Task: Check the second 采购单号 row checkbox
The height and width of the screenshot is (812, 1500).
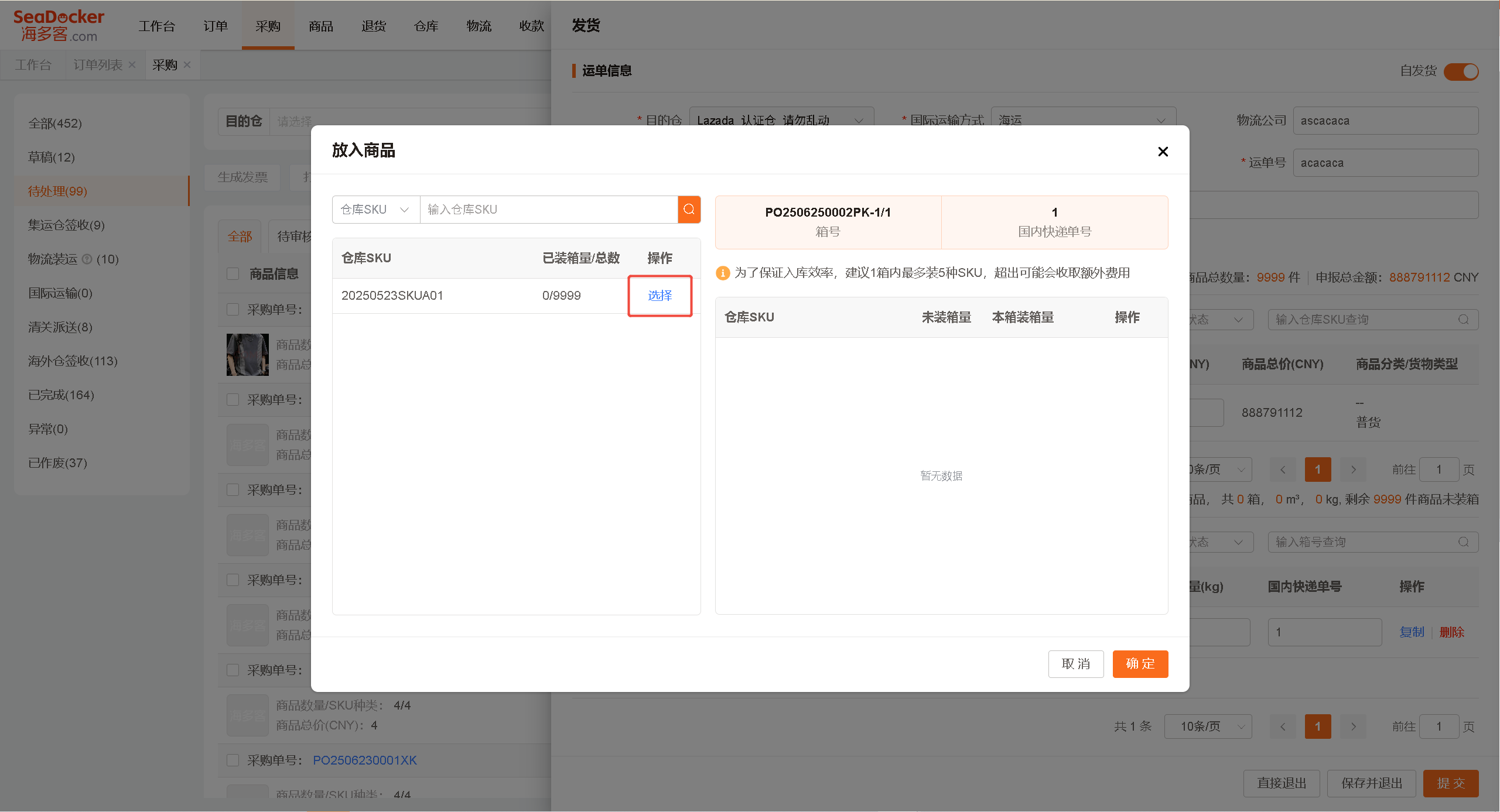Action: pyautogui.click(x=233, y=400)
